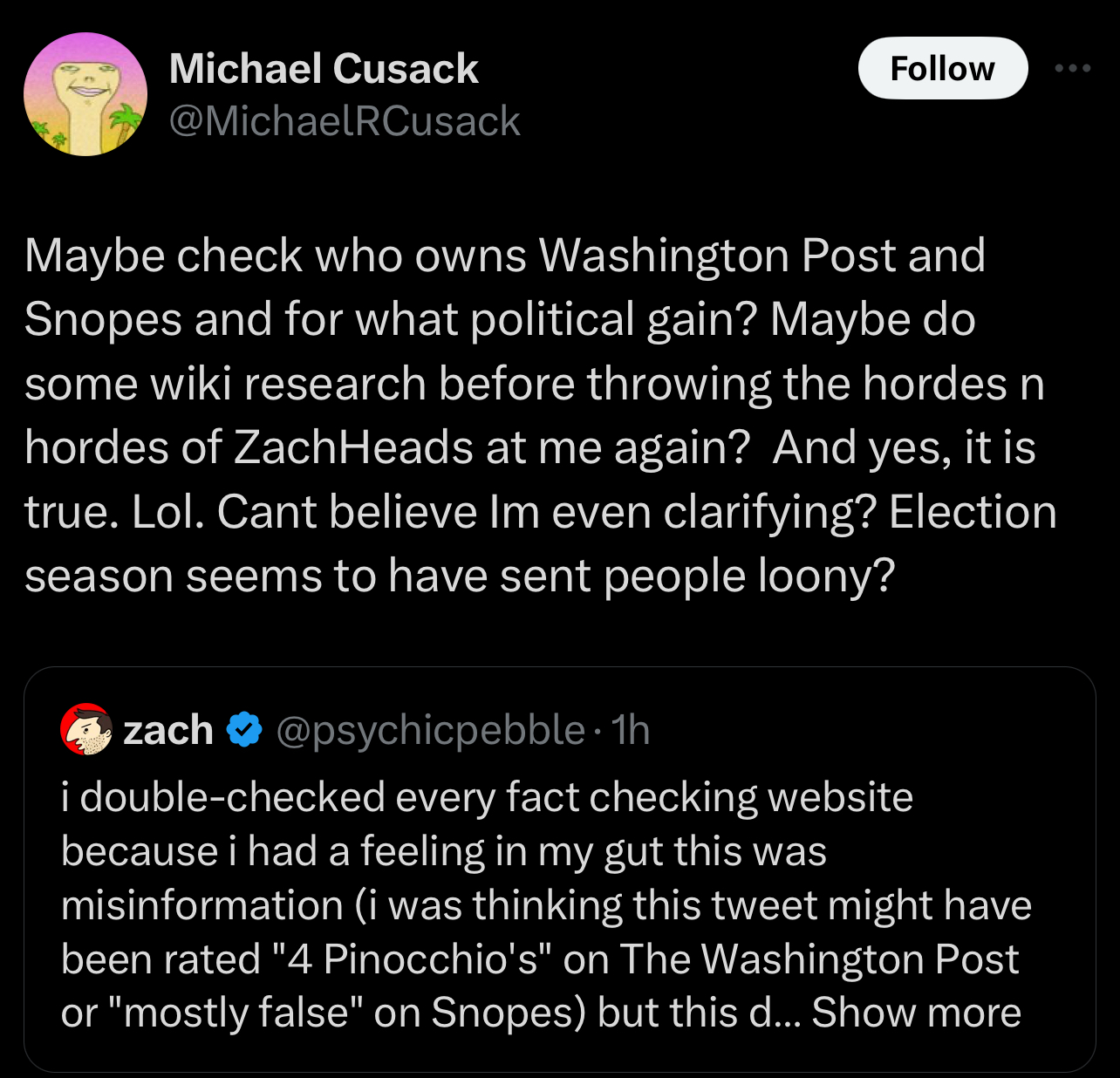Open the @MichaelRCusack handle link

coord(344,120)
